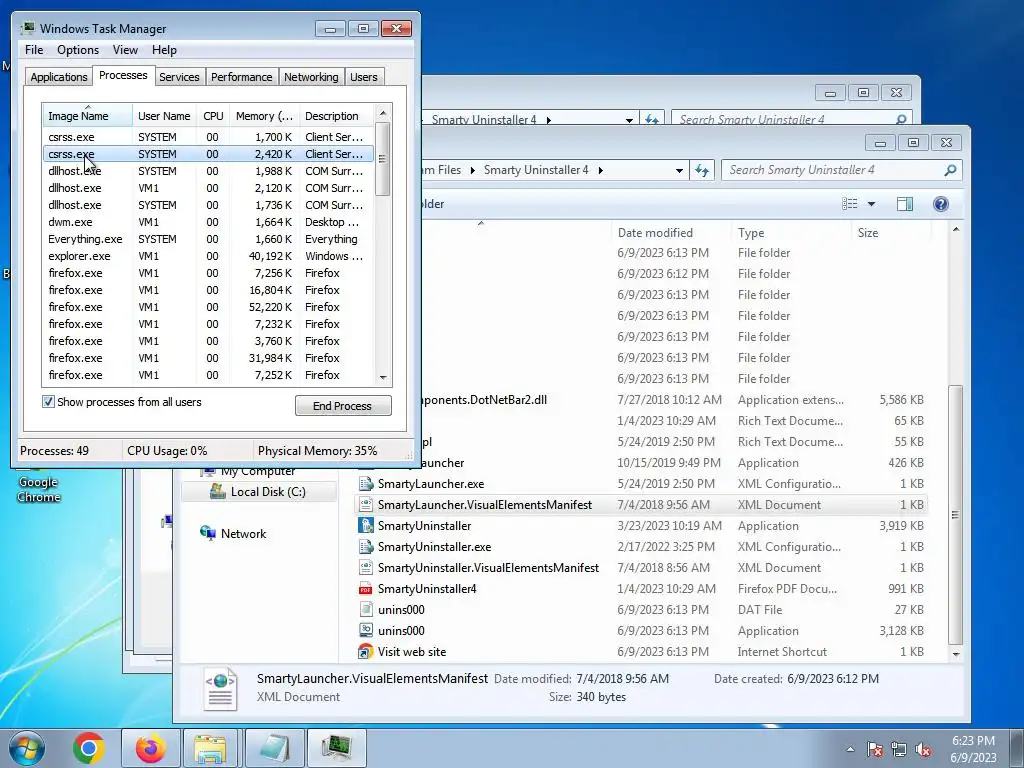Sort processes by Memory column
This screenshot has height=768, width=1024.
tap(264, 116)
